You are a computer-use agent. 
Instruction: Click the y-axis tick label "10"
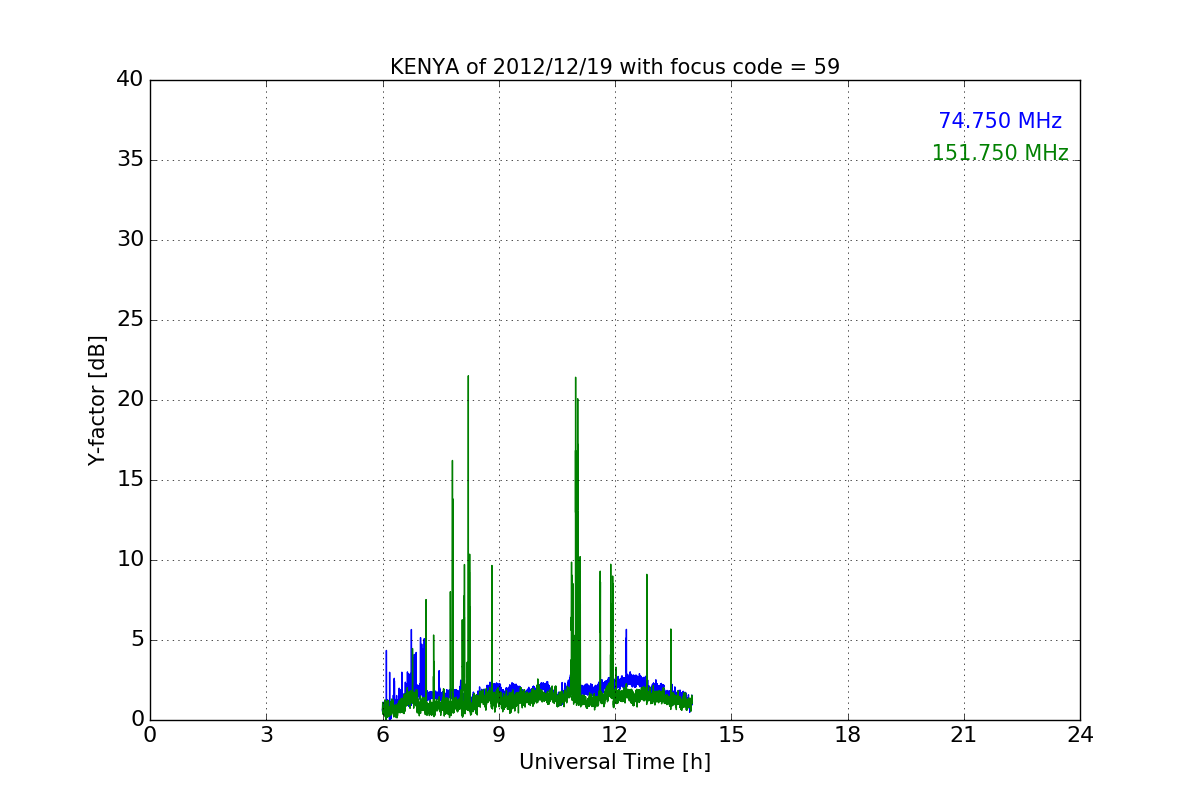pyautogui.click(x=130, y=560)
